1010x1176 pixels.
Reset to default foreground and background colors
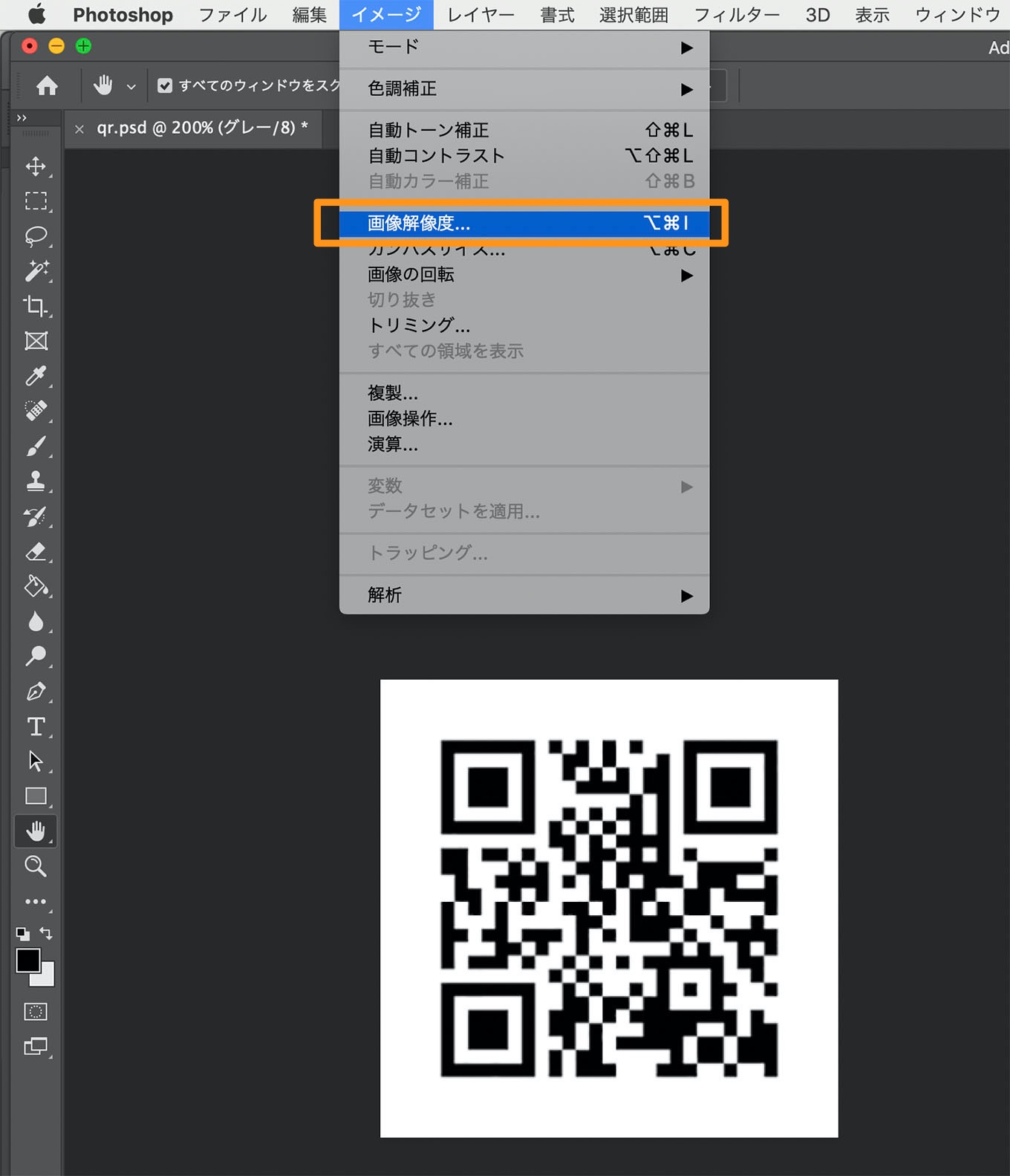click(x=23, y=934)
